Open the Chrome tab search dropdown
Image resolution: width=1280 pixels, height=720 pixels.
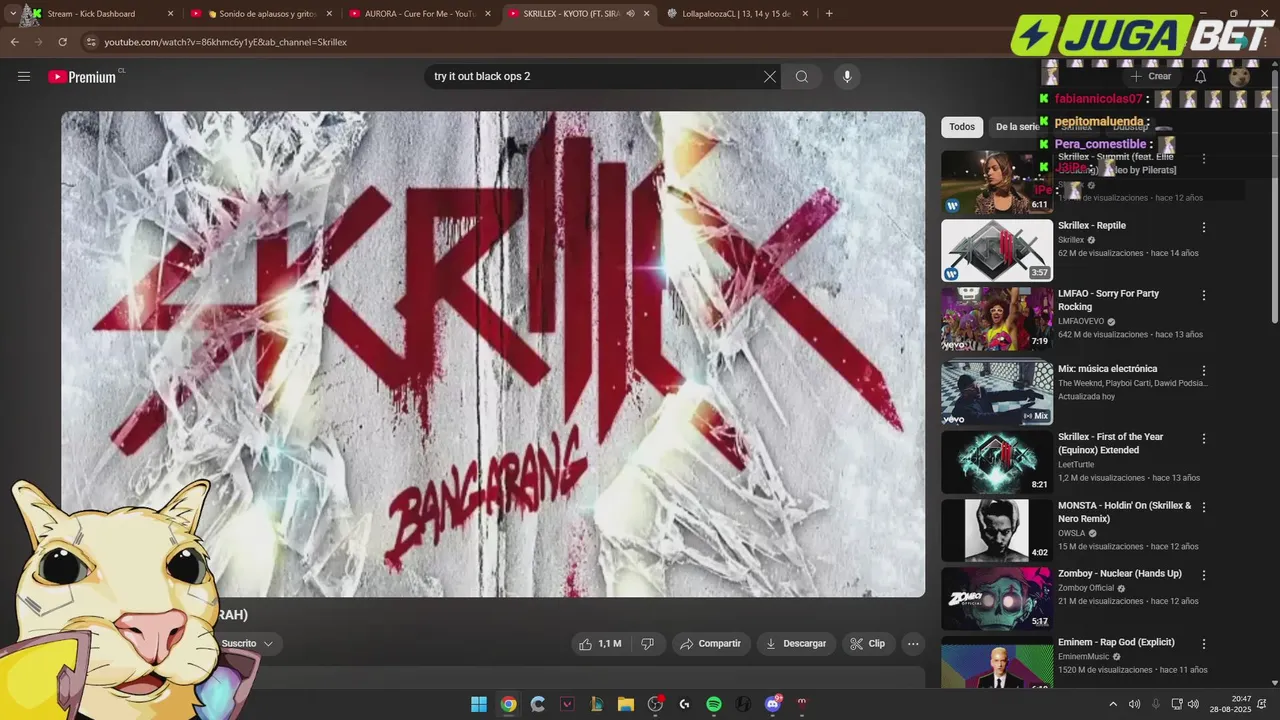[12, 14]
